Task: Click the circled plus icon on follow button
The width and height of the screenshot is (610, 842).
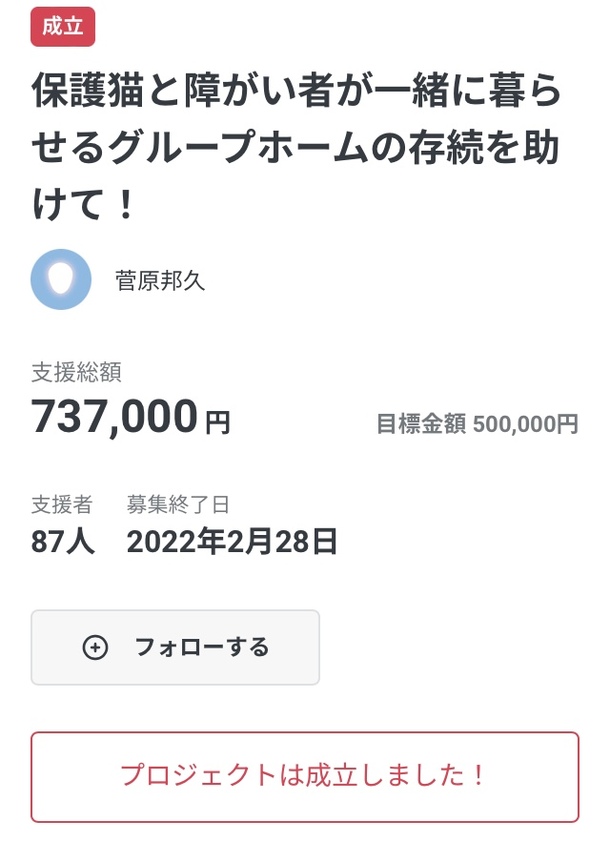Action: coord(95,648)
